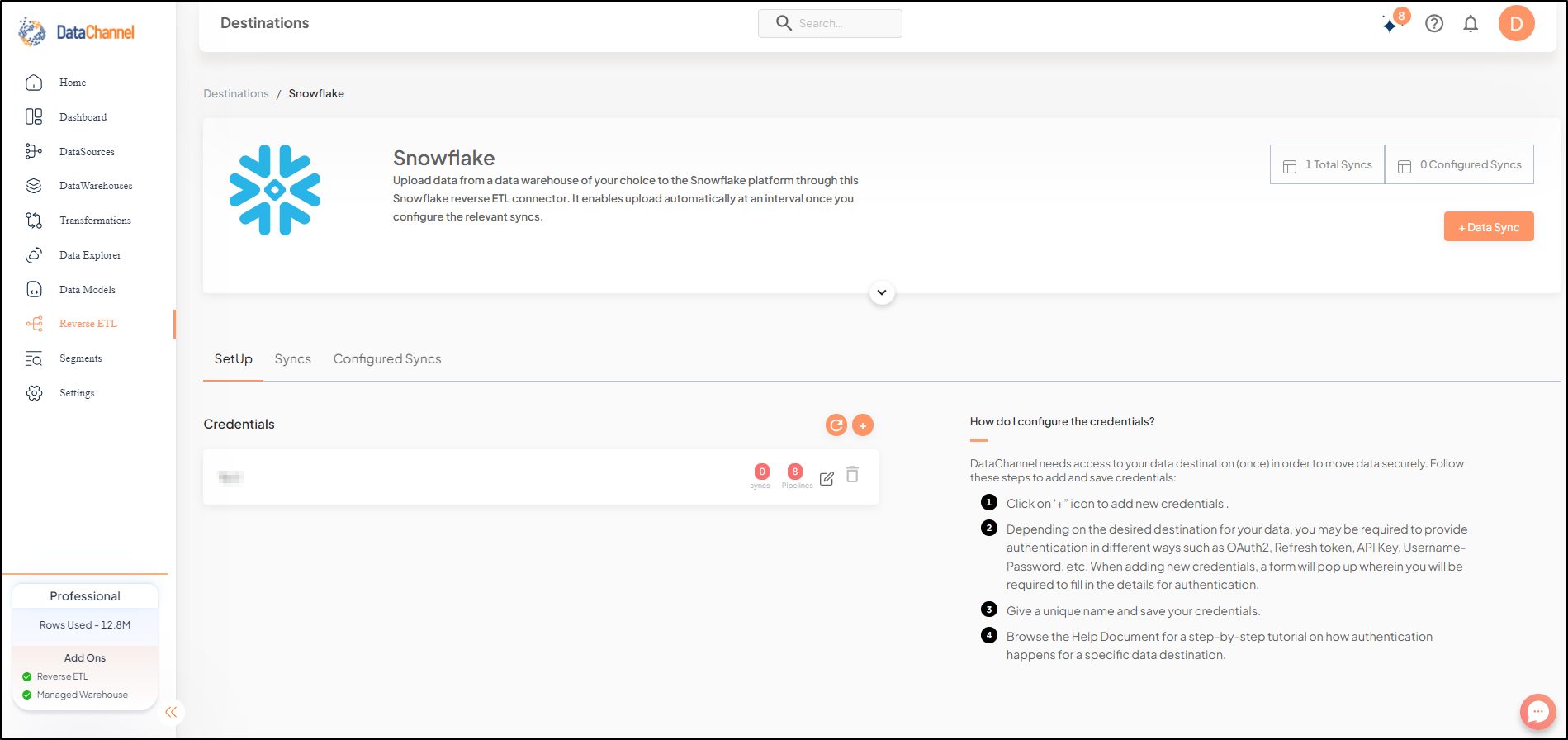Viewport: 1568px width, 740px height.
Task: Open the Configured Syncs tab
Action: [387, 359]
